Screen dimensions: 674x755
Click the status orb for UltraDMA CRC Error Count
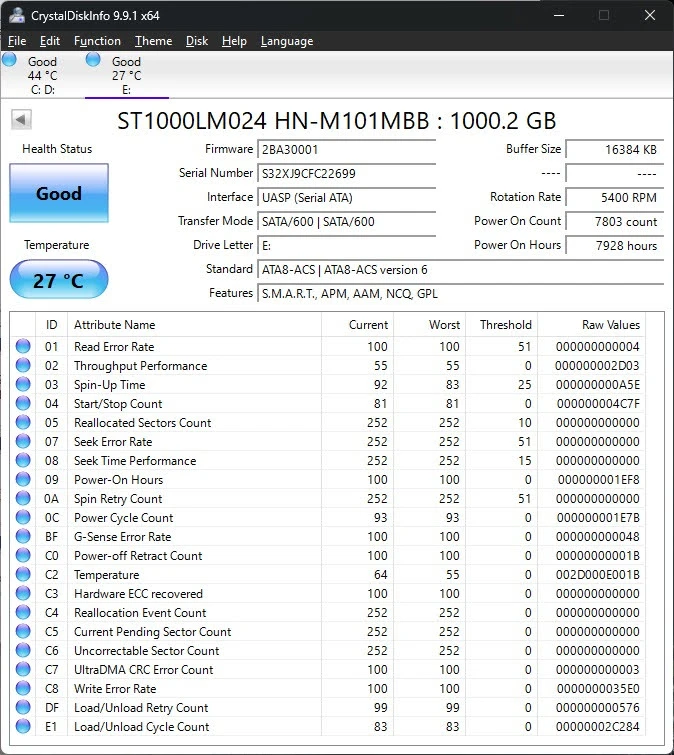[23, 669]
